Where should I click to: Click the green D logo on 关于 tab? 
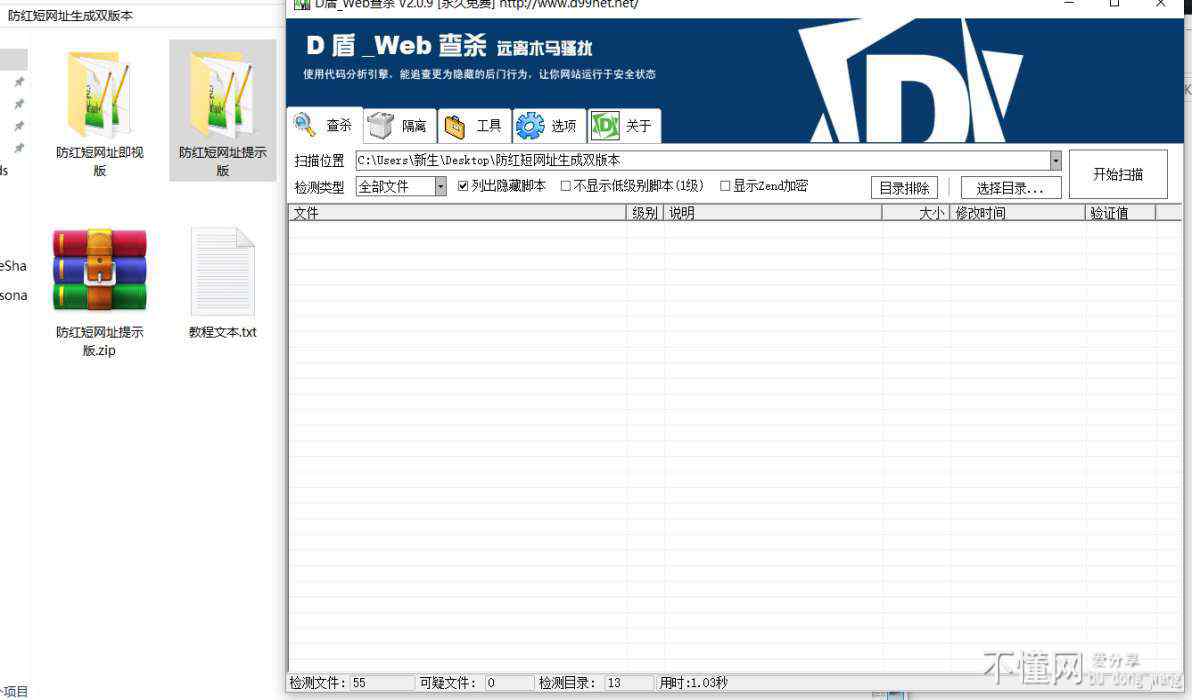click(x=605, y=125)
